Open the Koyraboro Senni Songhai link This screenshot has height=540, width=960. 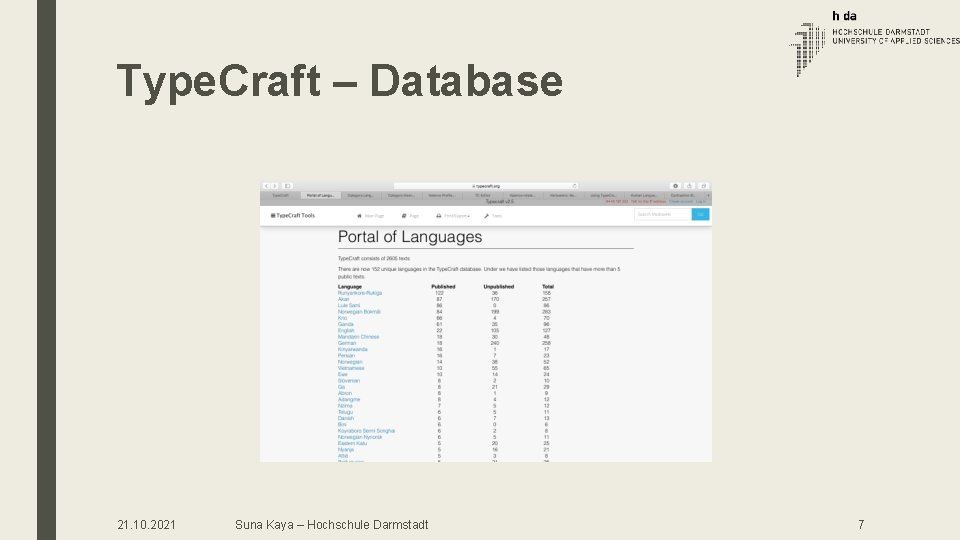coord(367,431)
